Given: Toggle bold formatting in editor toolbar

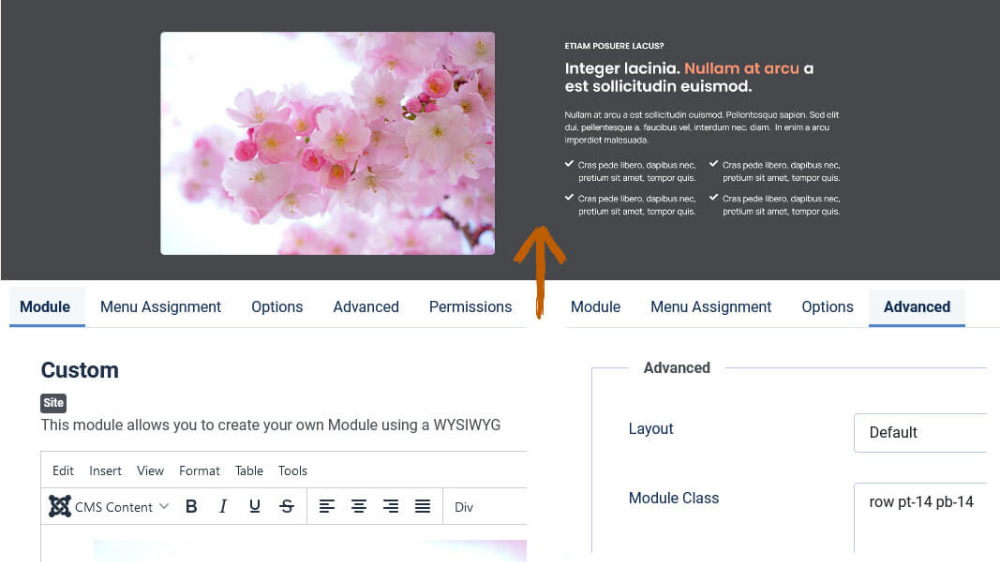Looking at the screenshot, I should [191, 507].
